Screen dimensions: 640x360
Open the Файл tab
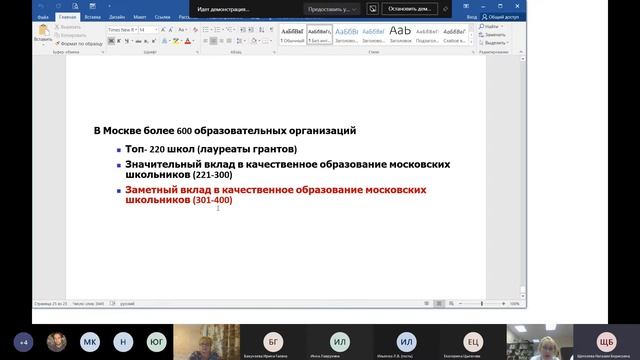pyautogui.click(x=43, y=17)
